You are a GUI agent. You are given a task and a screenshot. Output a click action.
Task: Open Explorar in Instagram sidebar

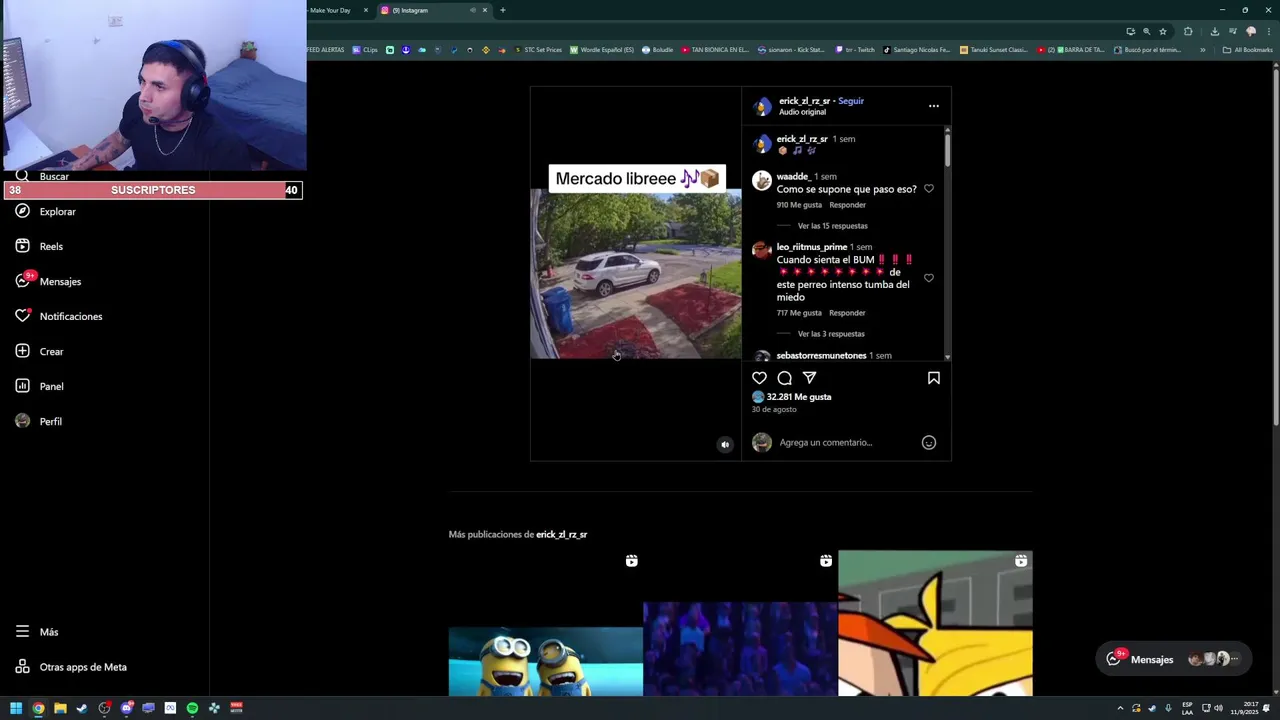click(46, 212)
